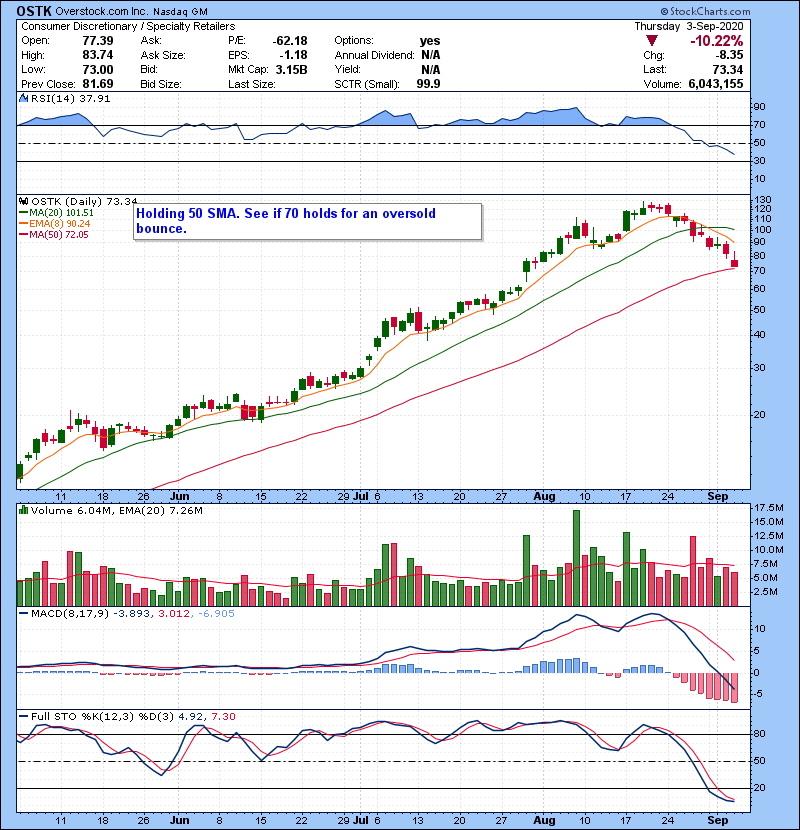Click the candlestick icon beside OSTK (Daily)

point(23,201)
